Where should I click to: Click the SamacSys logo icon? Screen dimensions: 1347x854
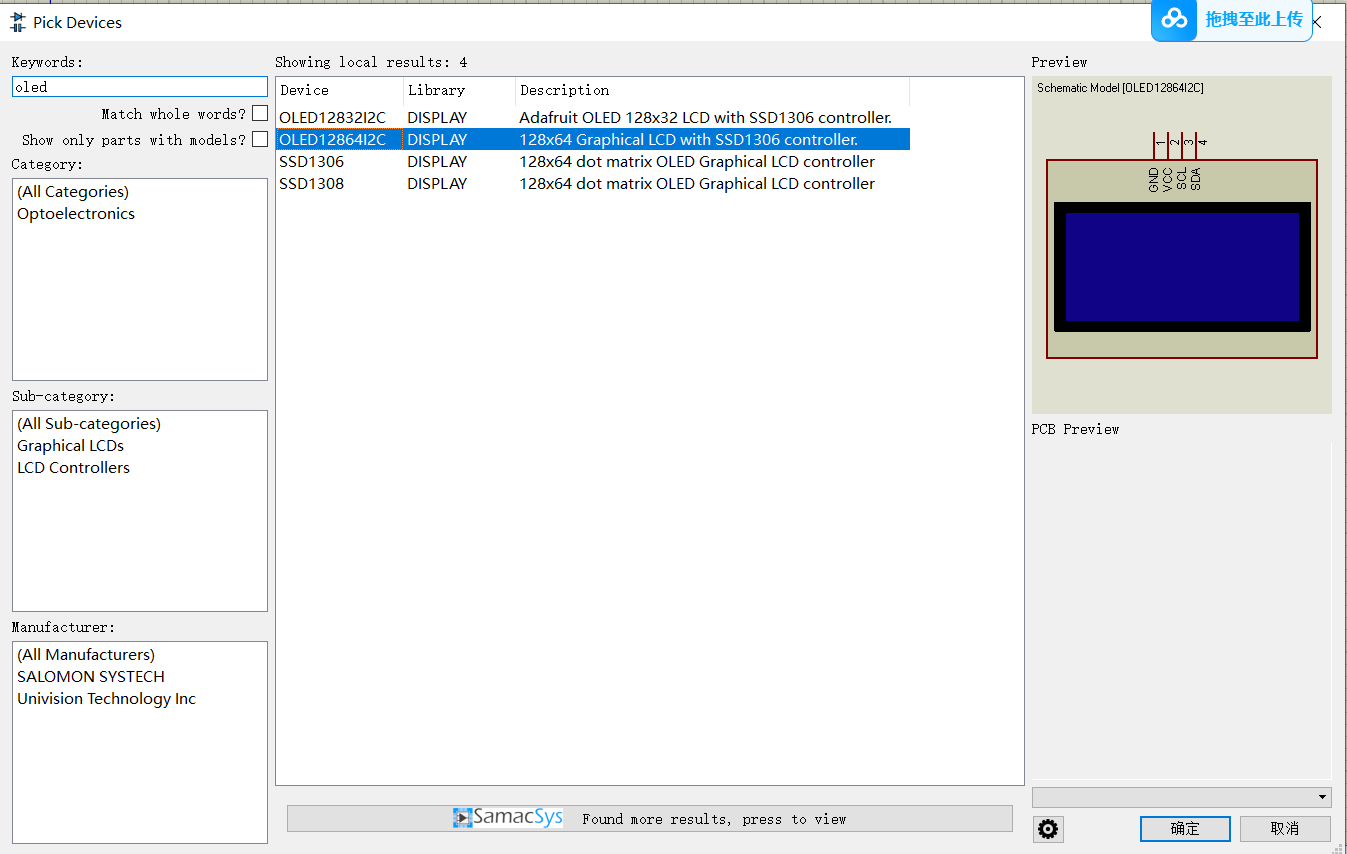coord(462,817)
